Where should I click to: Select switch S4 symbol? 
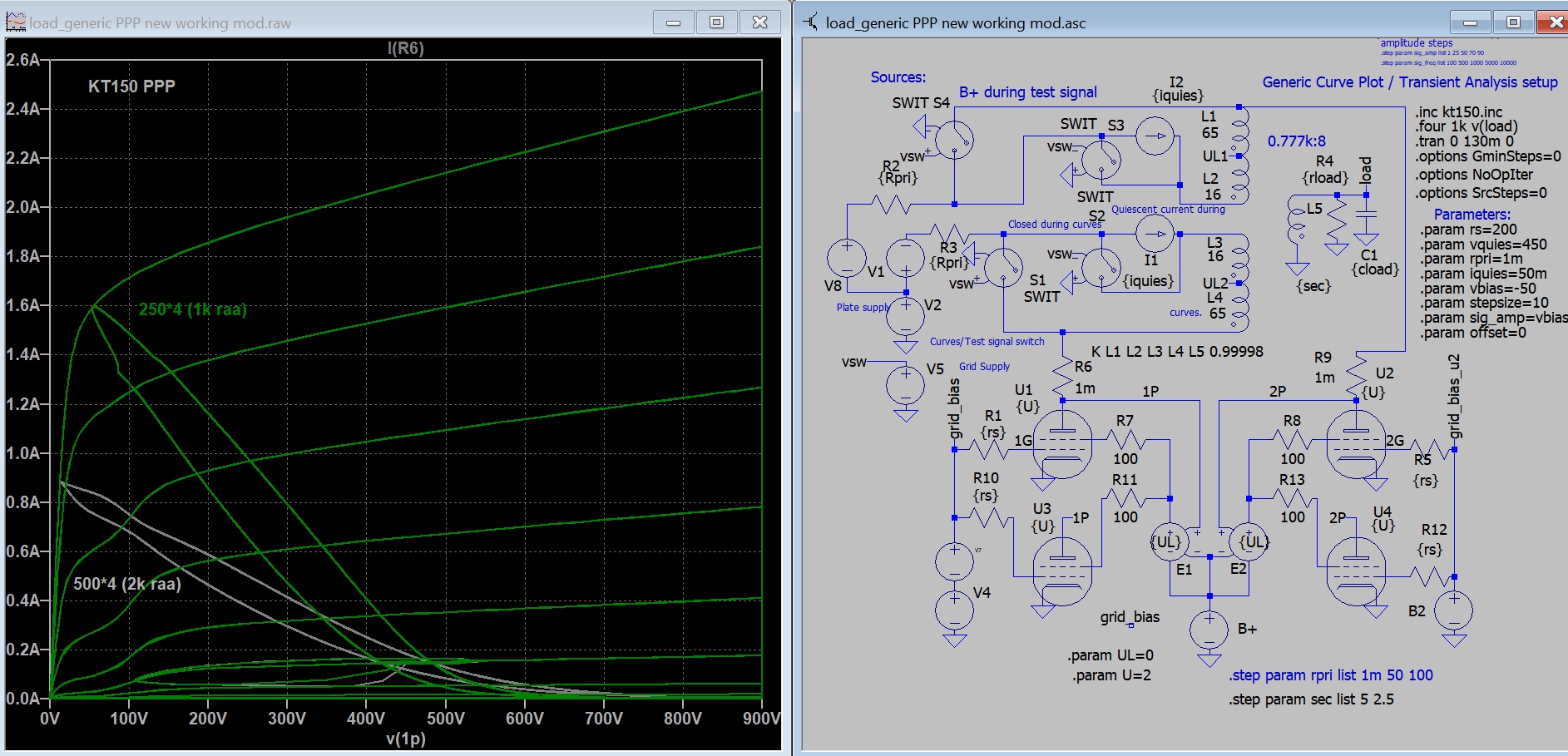953,139
